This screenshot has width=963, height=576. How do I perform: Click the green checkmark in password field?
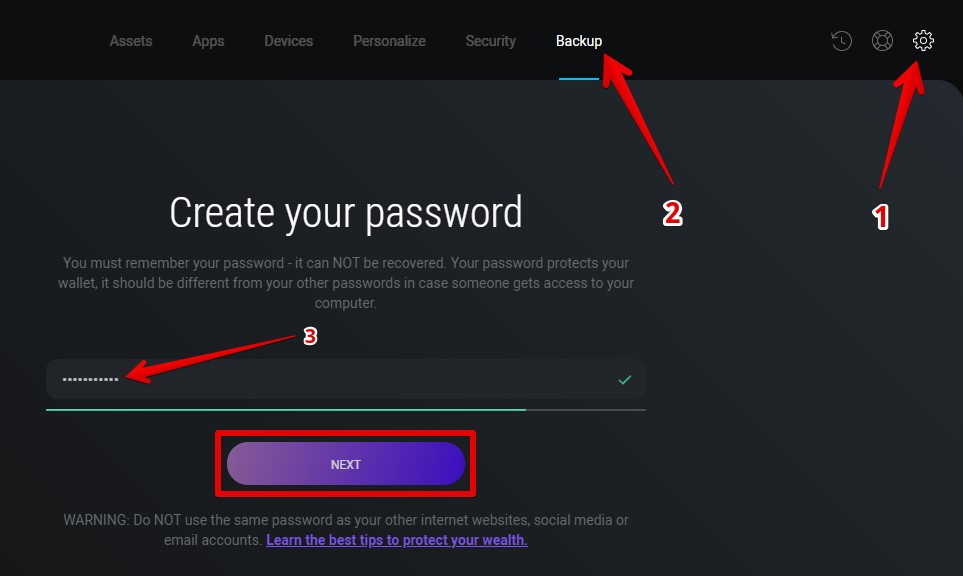625,380
